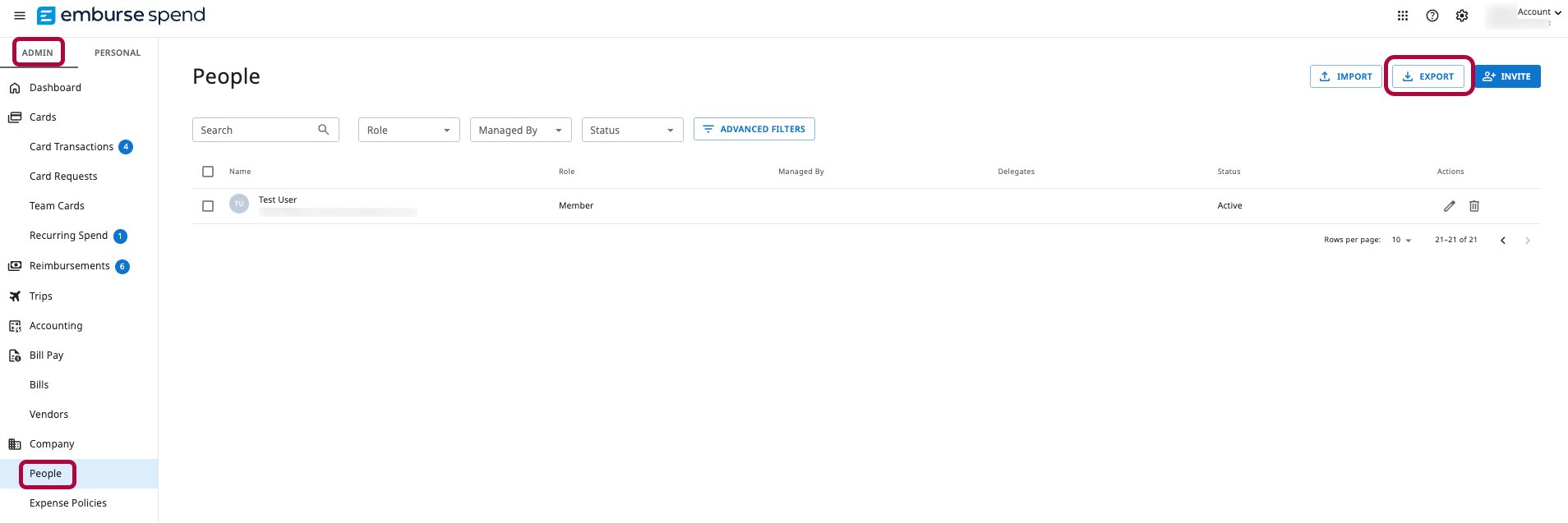Edit Test User with pencil icon
This screenshot has width=1568, height=523.
(x=1450, y=206)
